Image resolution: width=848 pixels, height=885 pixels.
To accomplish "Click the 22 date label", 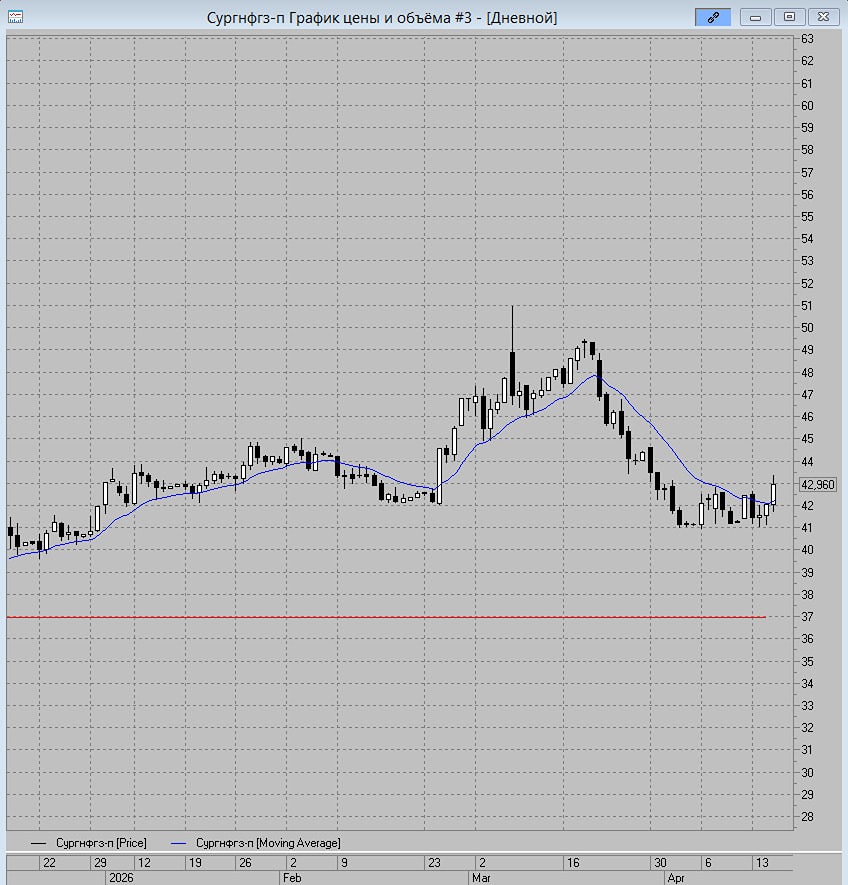I will (x=50, y=862).
